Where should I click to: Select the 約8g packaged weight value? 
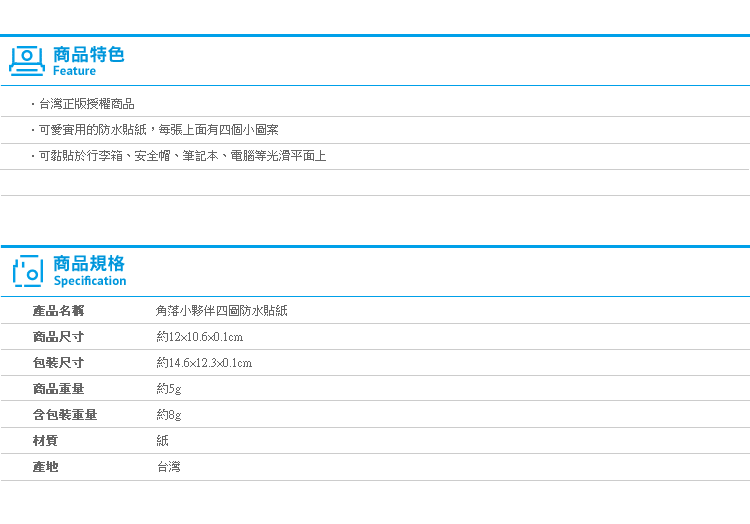tap(169, 415)
